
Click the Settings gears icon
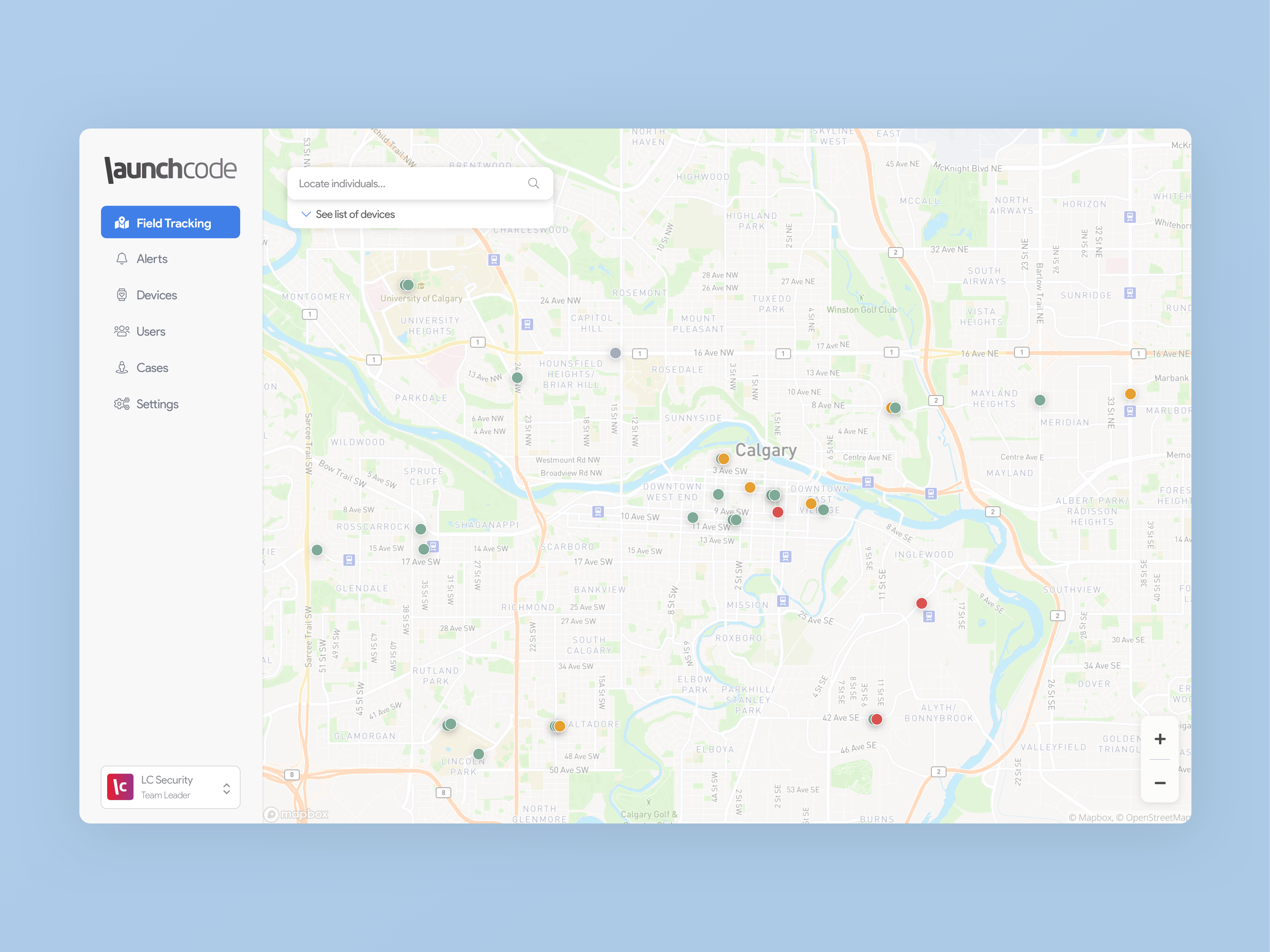tap(122, 404)
